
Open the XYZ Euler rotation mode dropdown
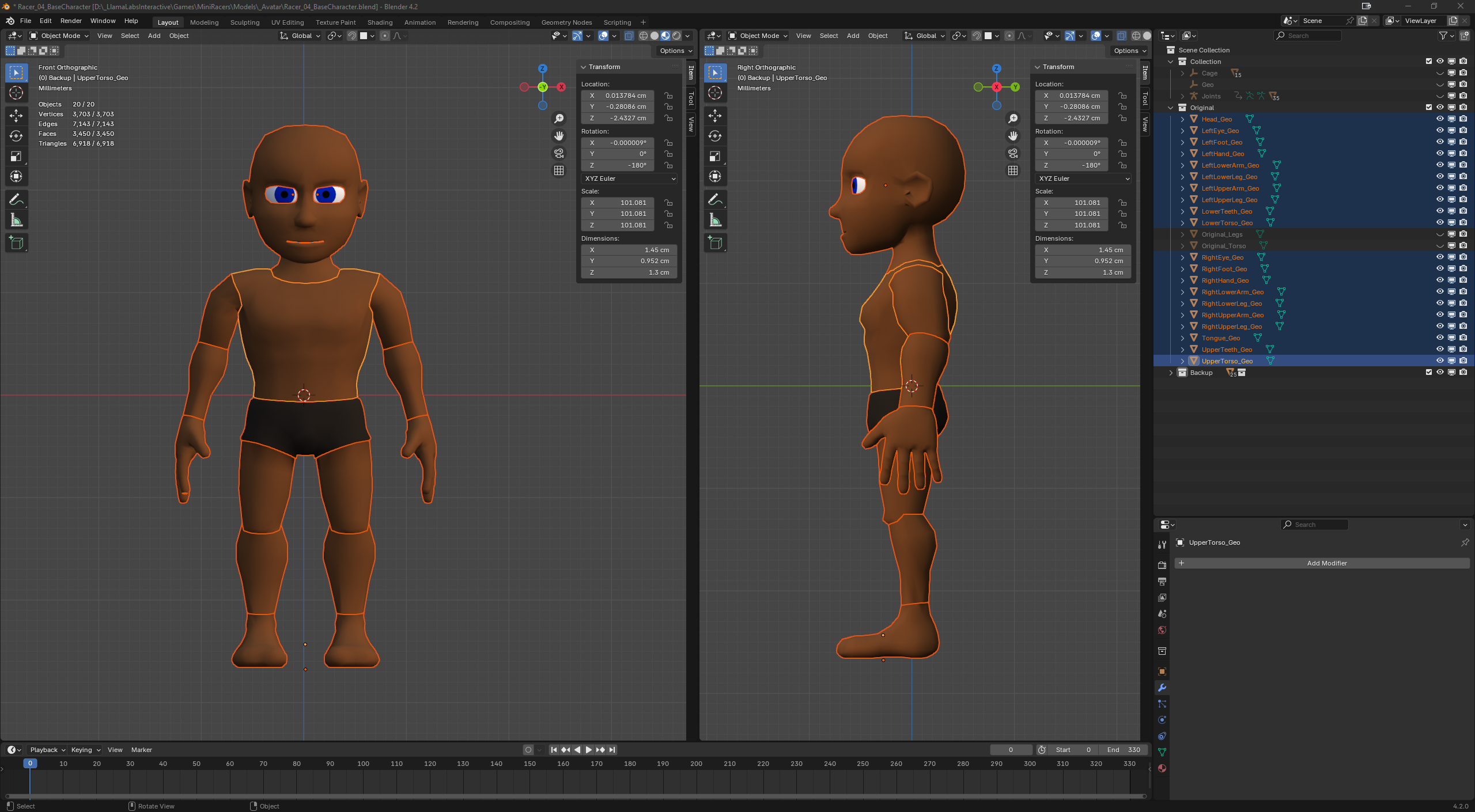[x=629, y=179]
